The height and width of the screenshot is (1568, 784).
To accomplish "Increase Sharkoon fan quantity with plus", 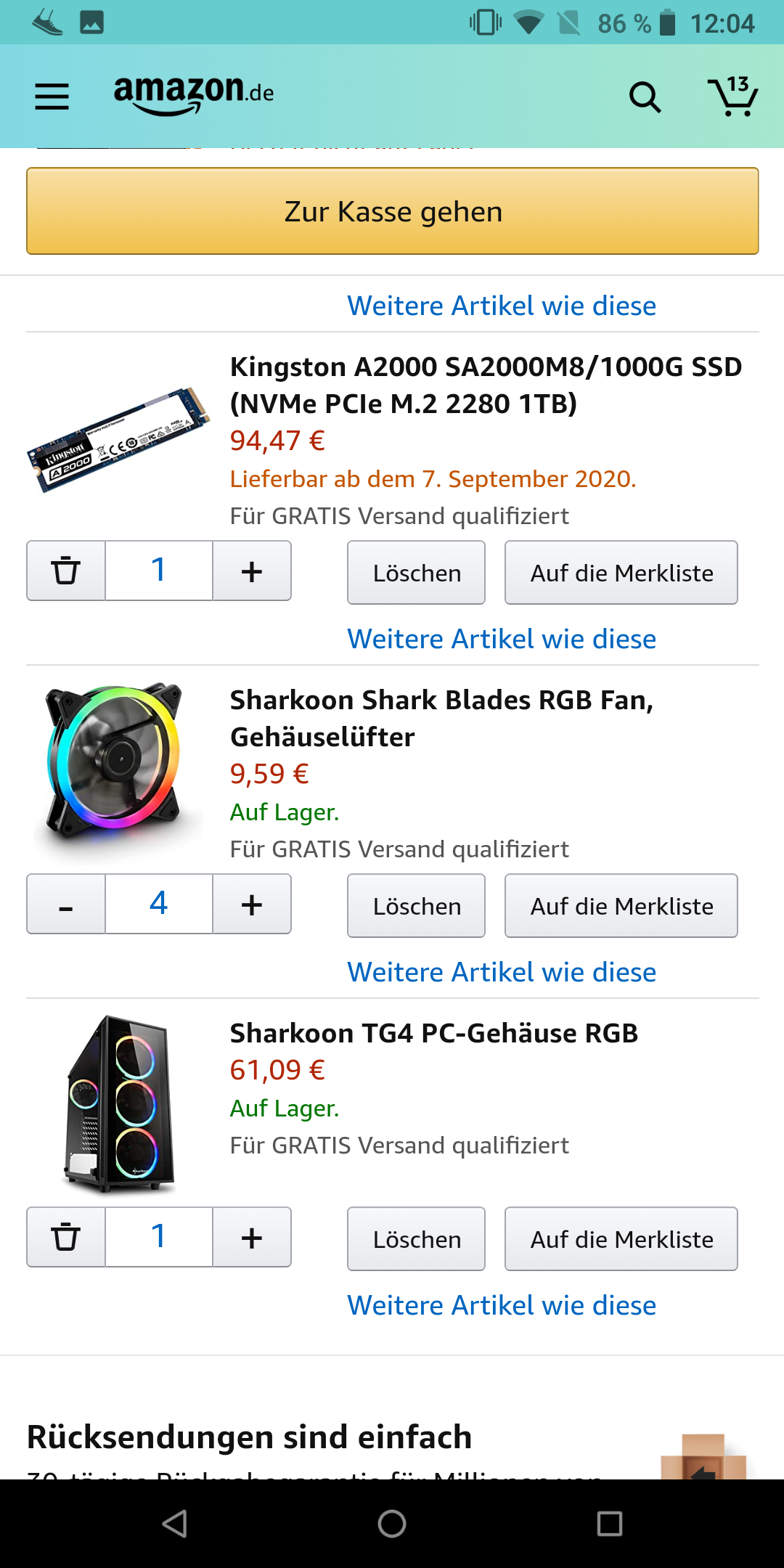I will [251, 904].
